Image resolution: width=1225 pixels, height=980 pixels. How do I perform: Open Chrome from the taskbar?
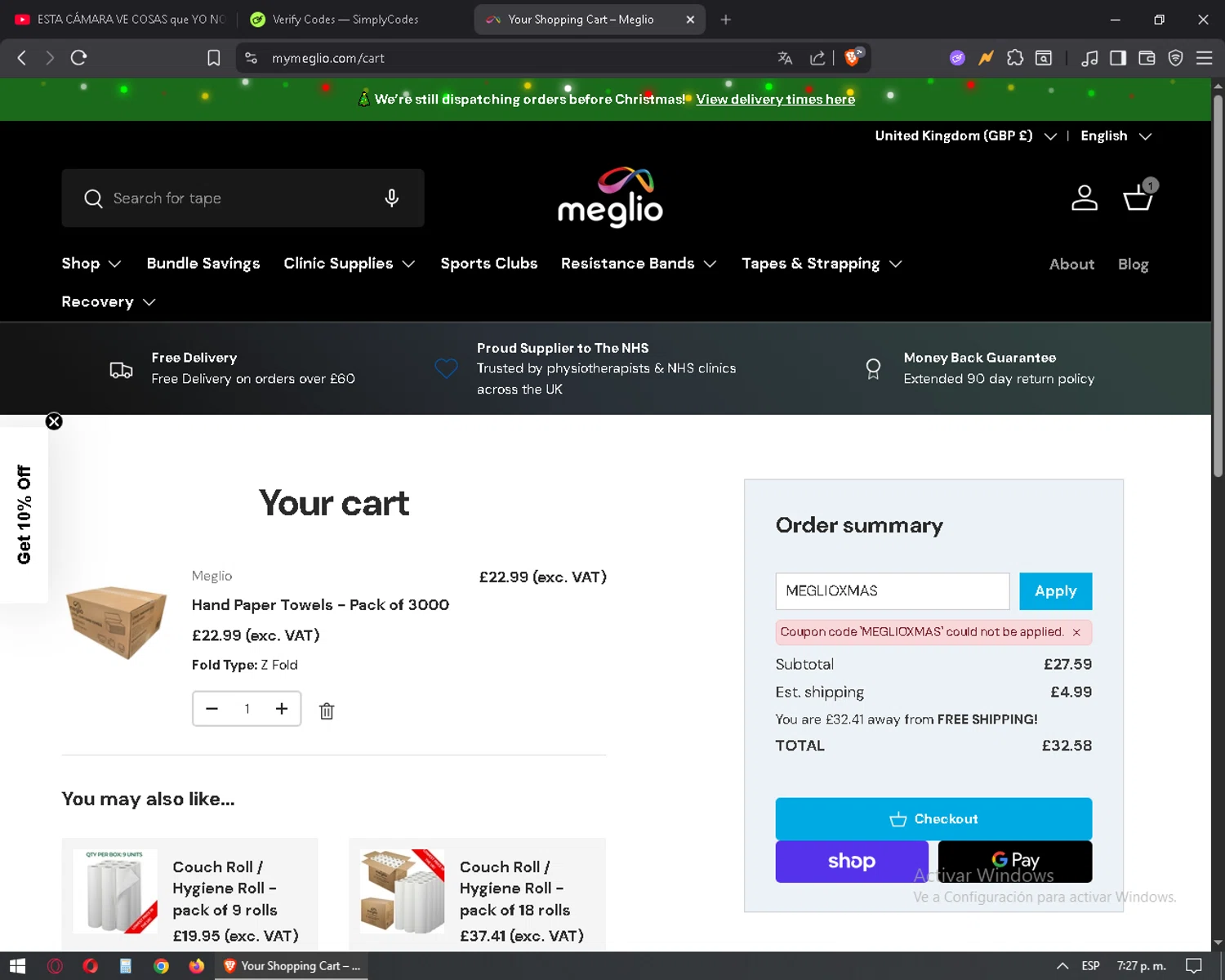pos(161,966)
